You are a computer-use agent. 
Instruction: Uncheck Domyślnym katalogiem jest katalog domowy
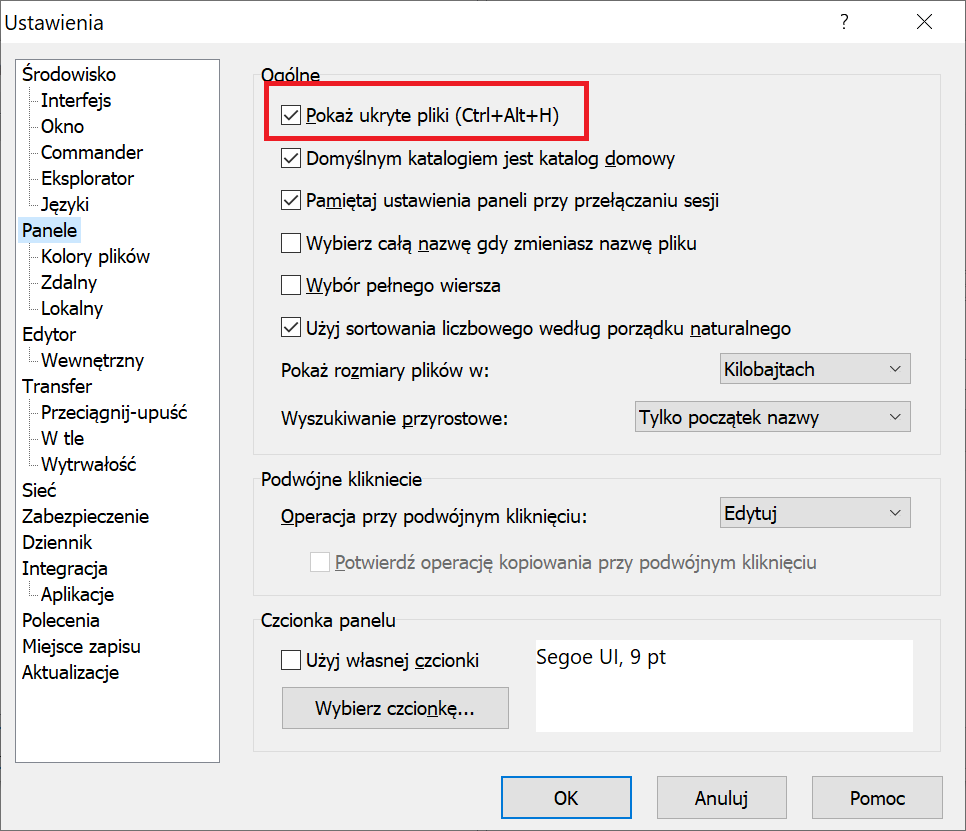(x=291, y=158)
